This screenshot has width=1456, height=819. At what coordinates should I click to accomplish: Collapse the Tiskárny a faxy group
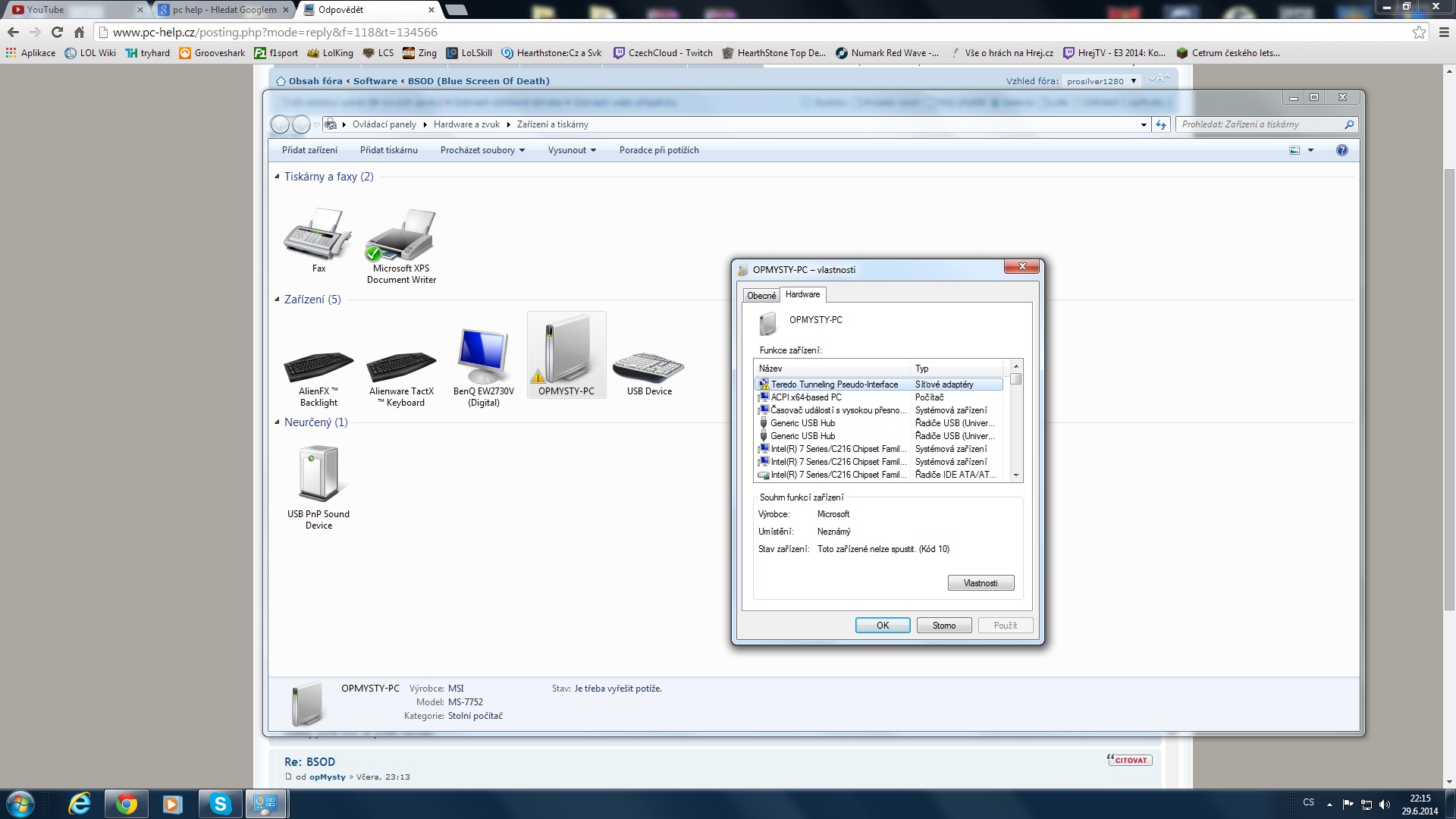(277, 177)
